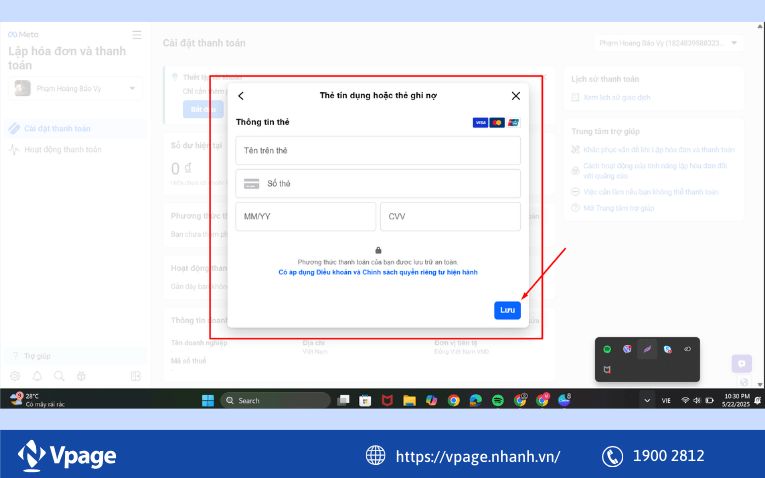Open Chính sách quyền riêng tư link
This screenshot has height=478, width=765.
tap(420, 272)
